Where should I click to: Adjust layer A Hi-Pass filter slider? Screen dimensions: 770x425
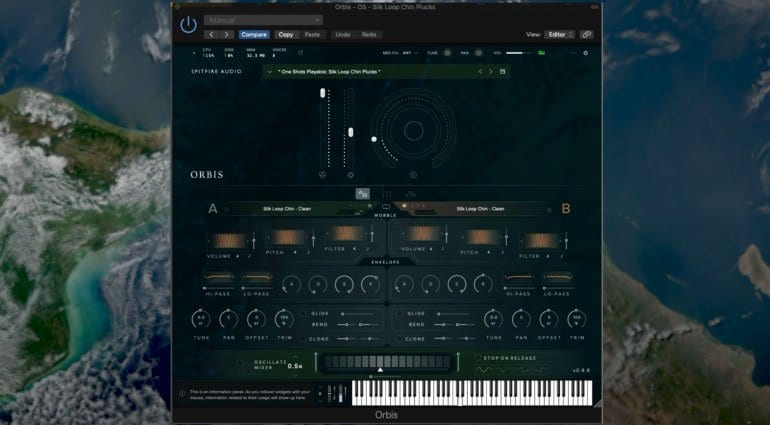(x=219, y=288)
